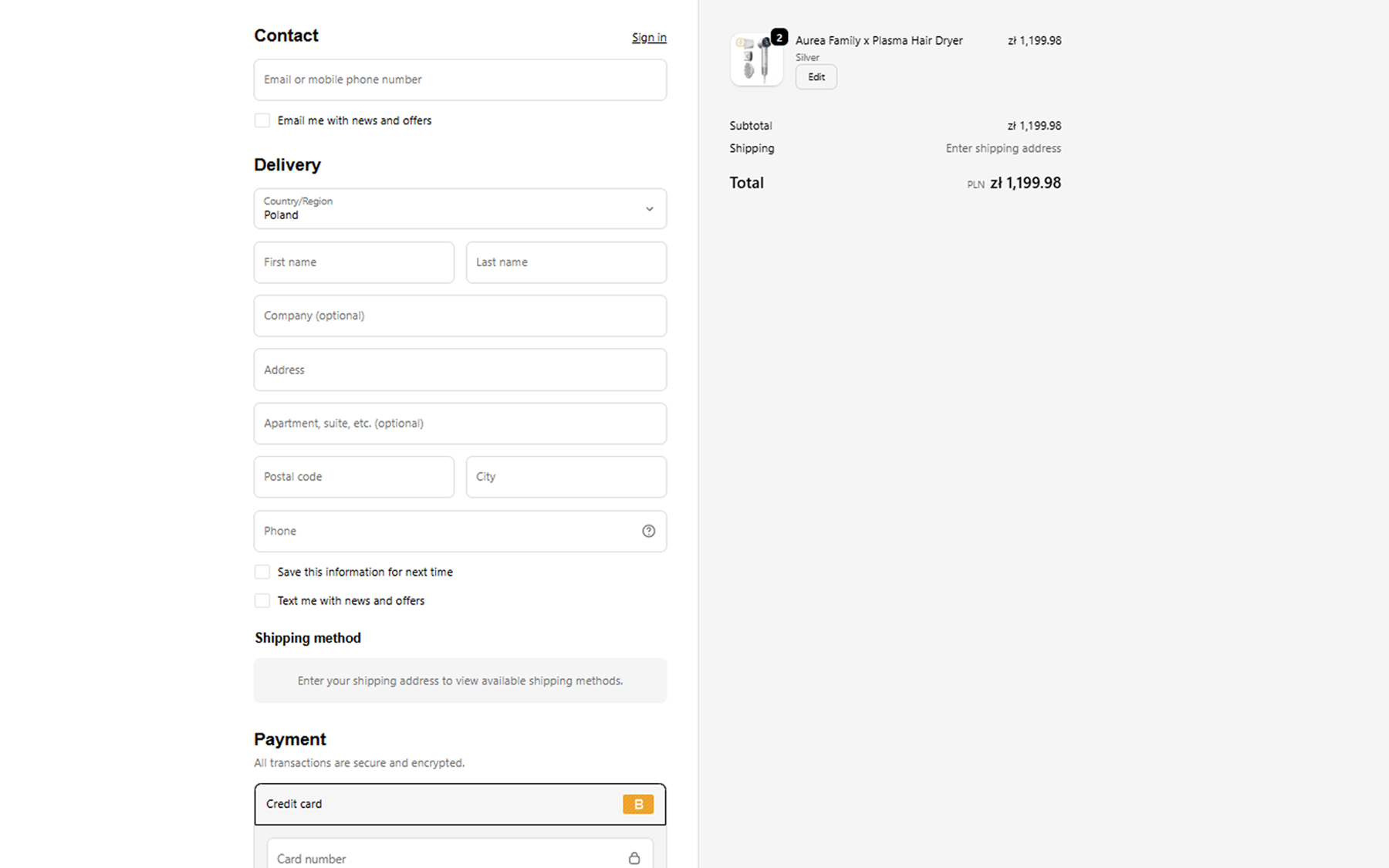The height and width of the screenshot is (868, 1389).
Task: Check Text me with news and offers
Action: coord(262,600)
